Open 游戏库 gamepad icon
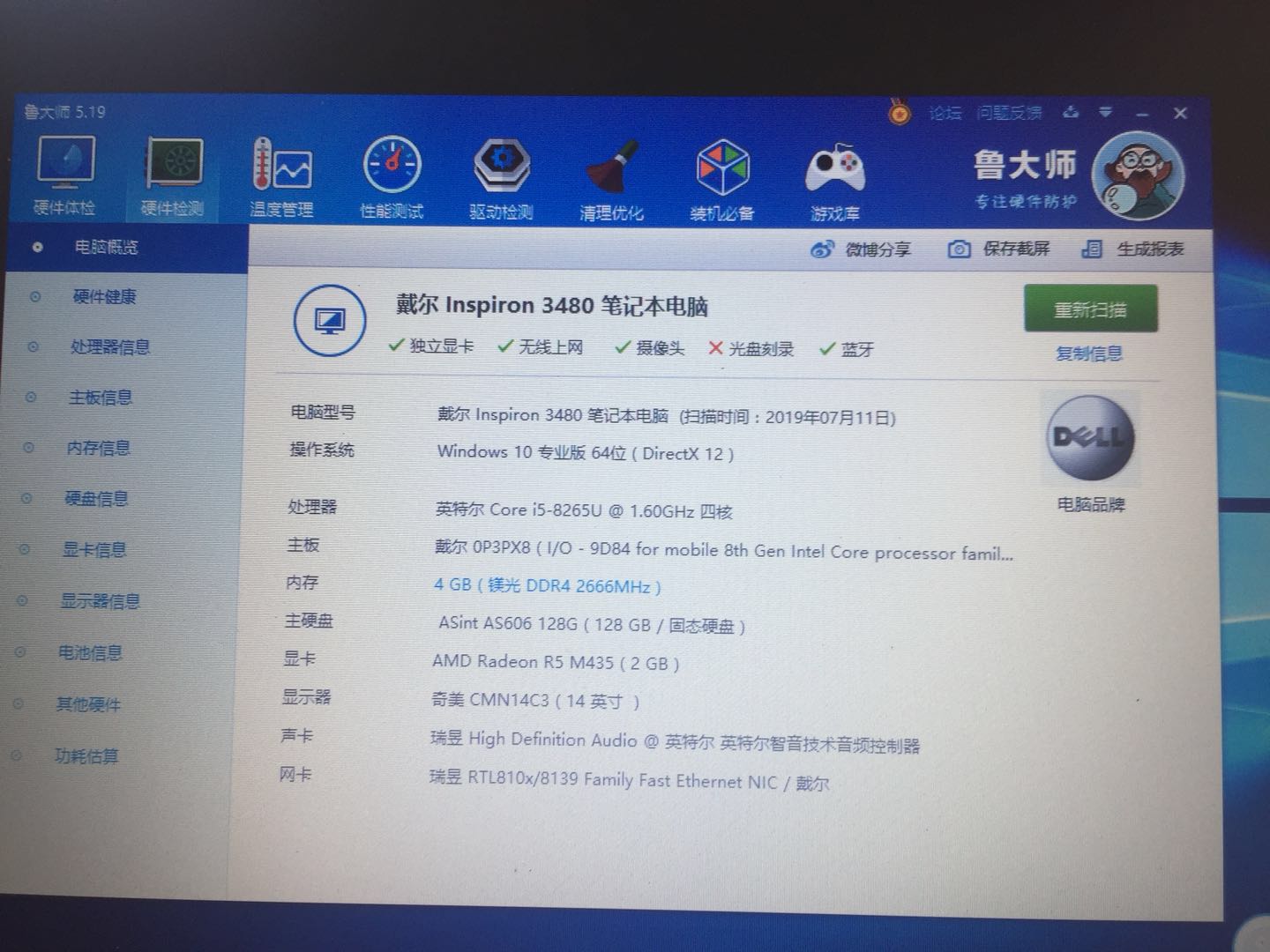1270x952 pixels. (834, 182)
